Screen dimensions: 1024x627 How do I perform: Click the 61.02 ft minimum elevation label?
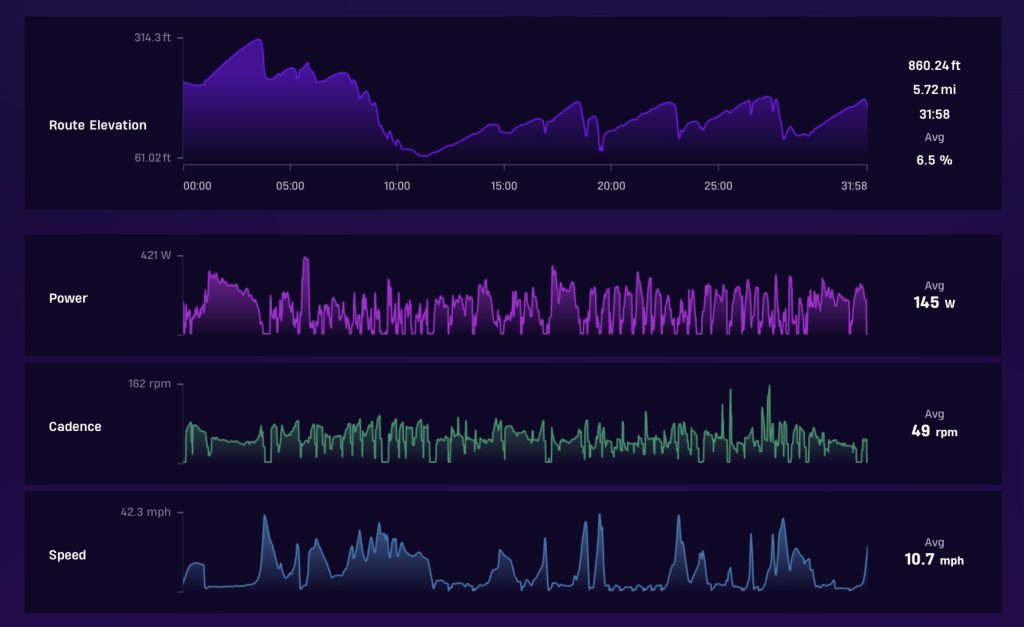pos(153,158)
